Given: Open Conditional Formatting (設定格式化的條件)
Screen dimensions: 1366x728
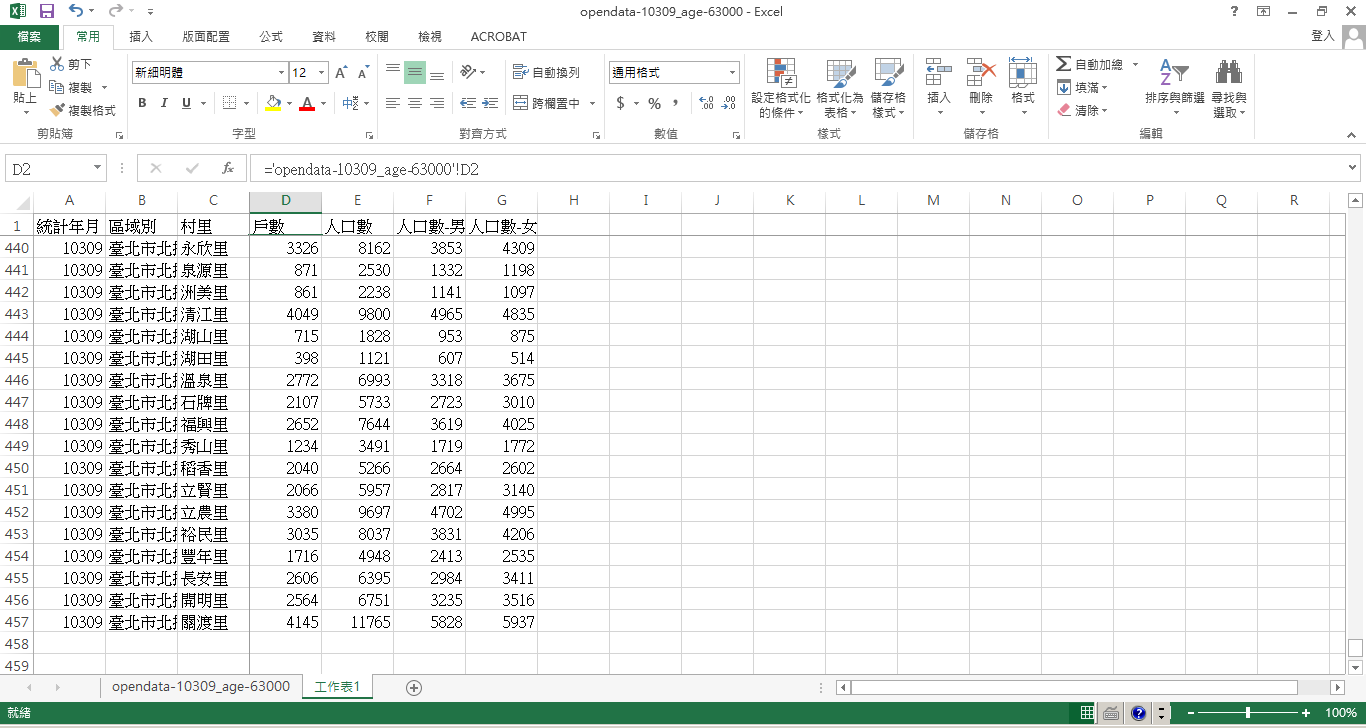Looking at the screenshot, I should pos(780,88).
